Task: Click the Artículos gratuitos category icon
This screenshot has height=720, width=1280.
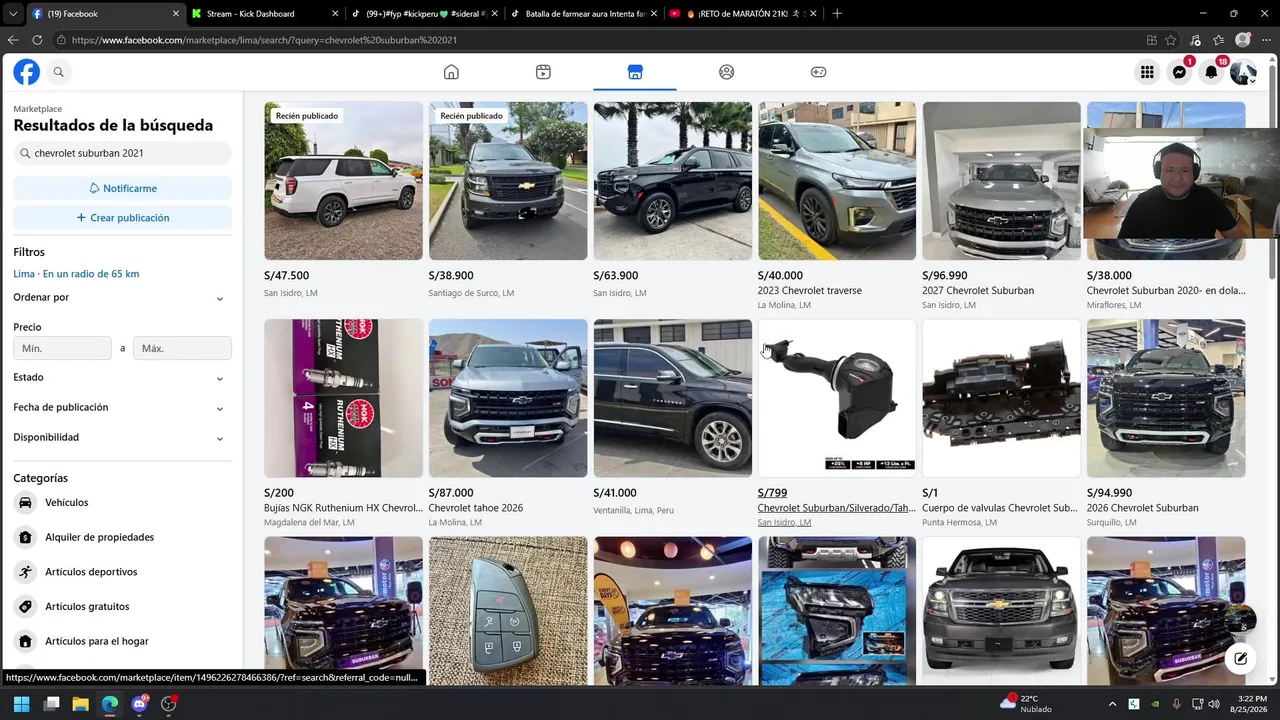Action: point(25,606)
